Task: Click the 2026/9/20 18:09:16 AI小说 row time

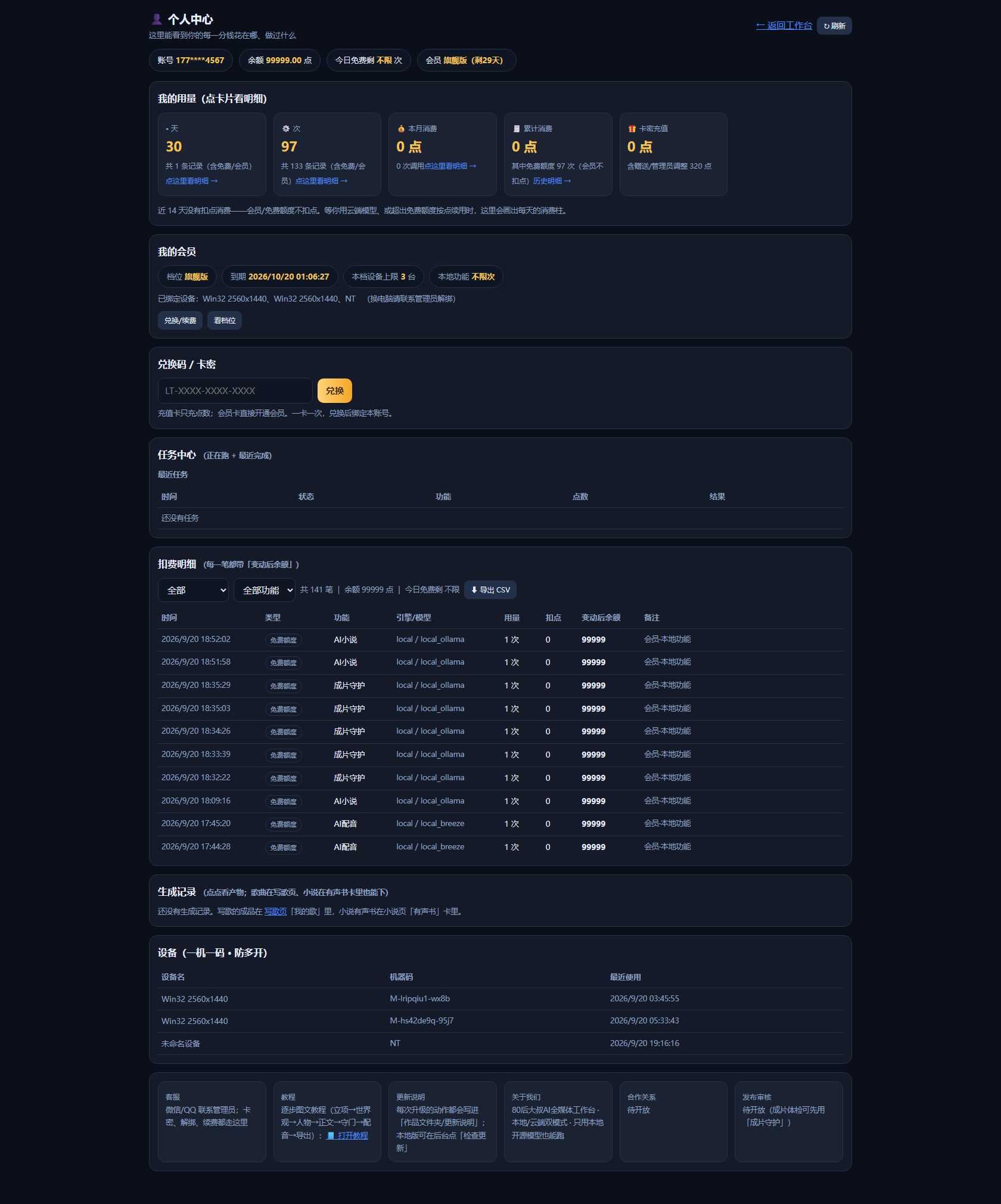Action: [195, 800]
